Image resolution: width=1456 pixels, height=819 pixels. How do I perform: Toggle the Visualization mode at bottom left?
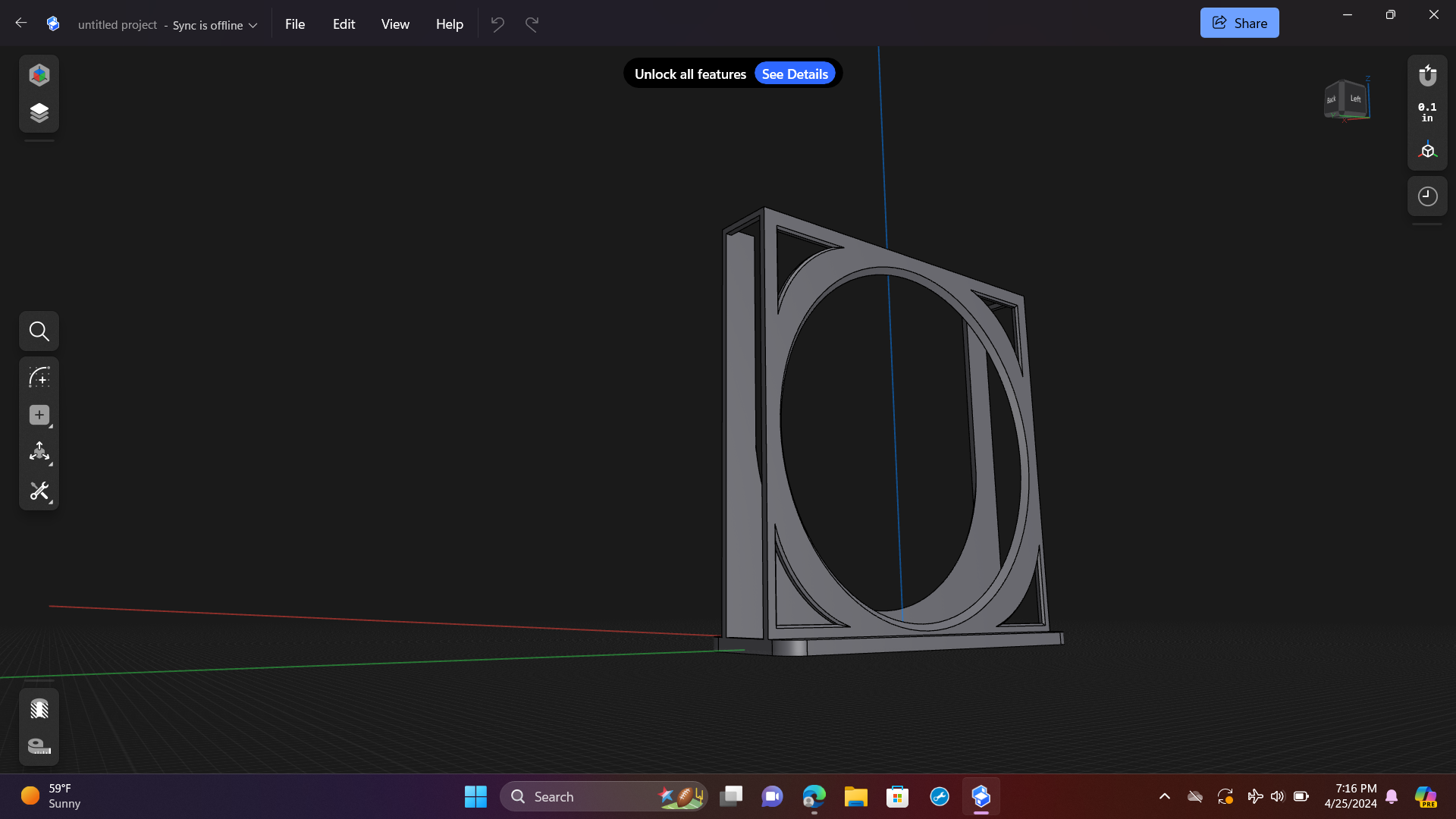pyautogui.click(x=39, y=708)
